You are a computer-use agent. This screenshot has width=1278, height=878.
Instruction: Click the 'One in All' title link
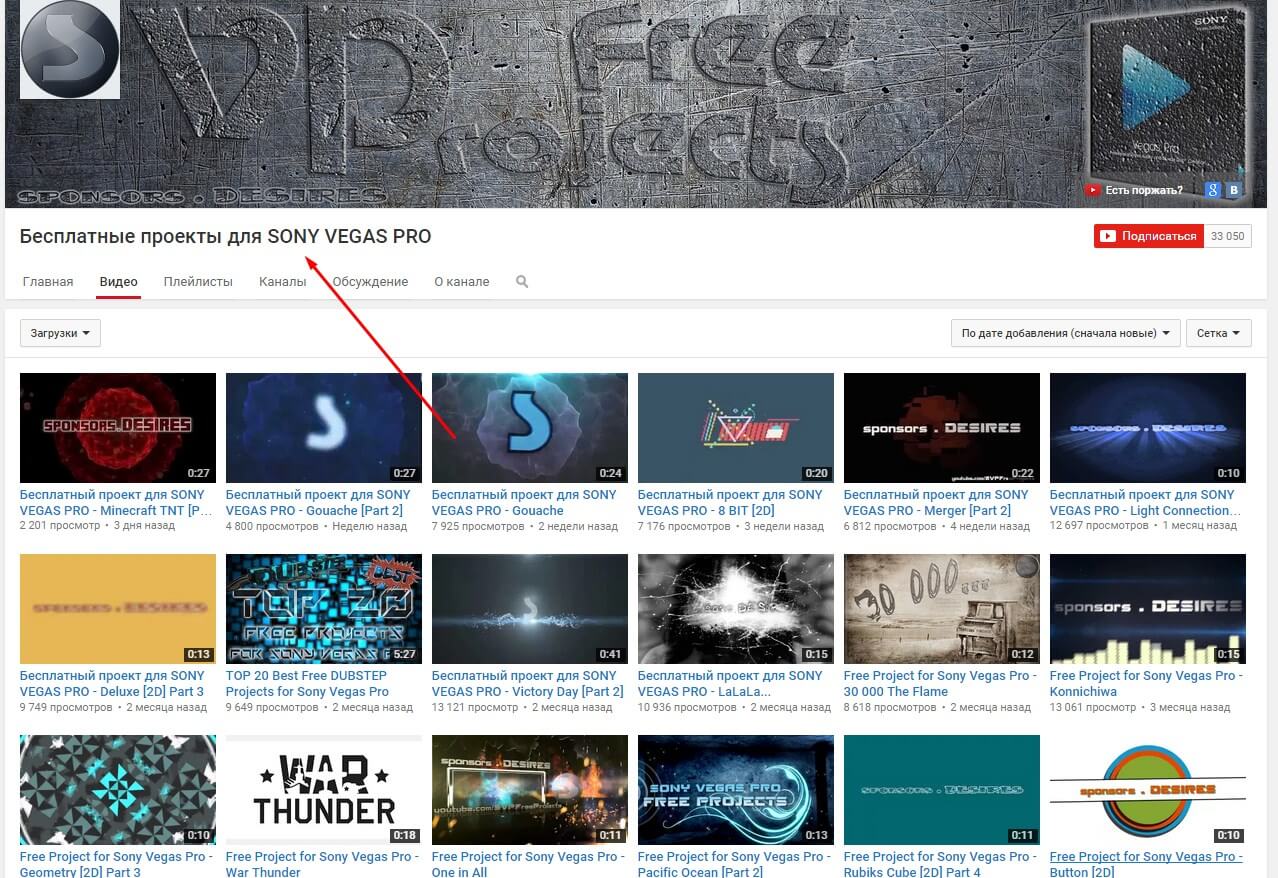click(528, 864)
